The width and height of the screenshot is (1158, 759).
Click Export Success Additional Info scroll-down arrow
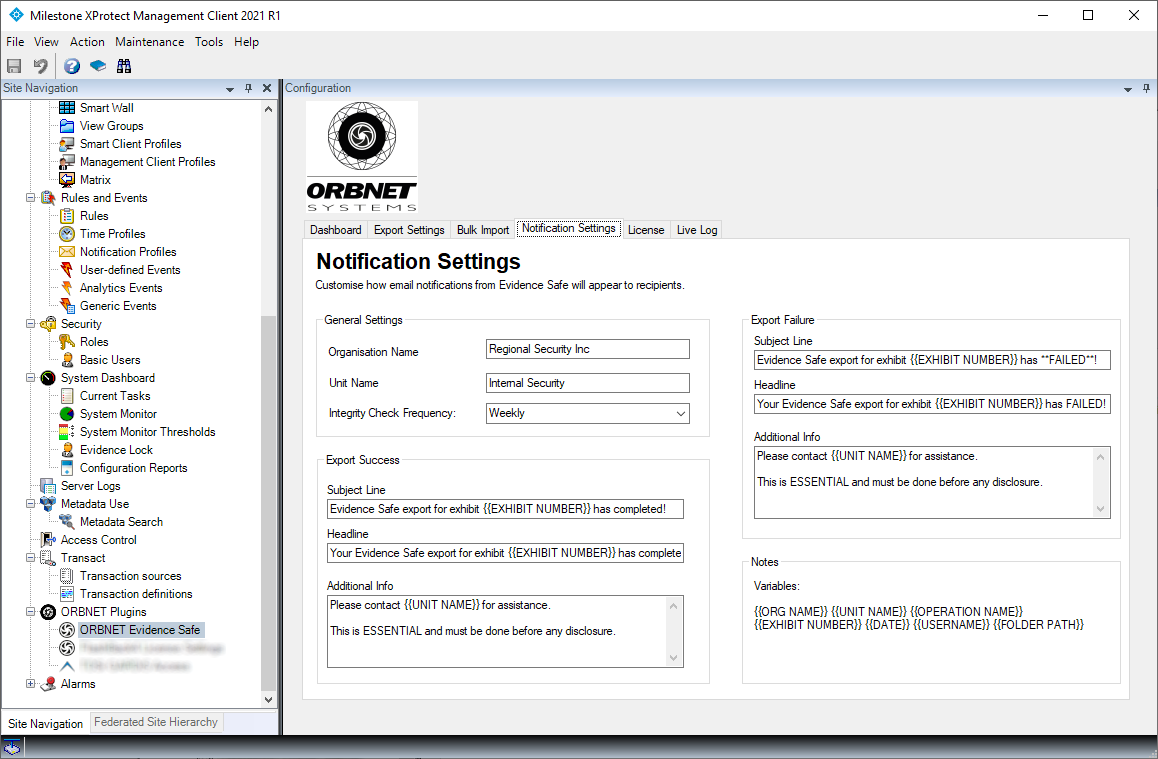[x=674, y=658]
